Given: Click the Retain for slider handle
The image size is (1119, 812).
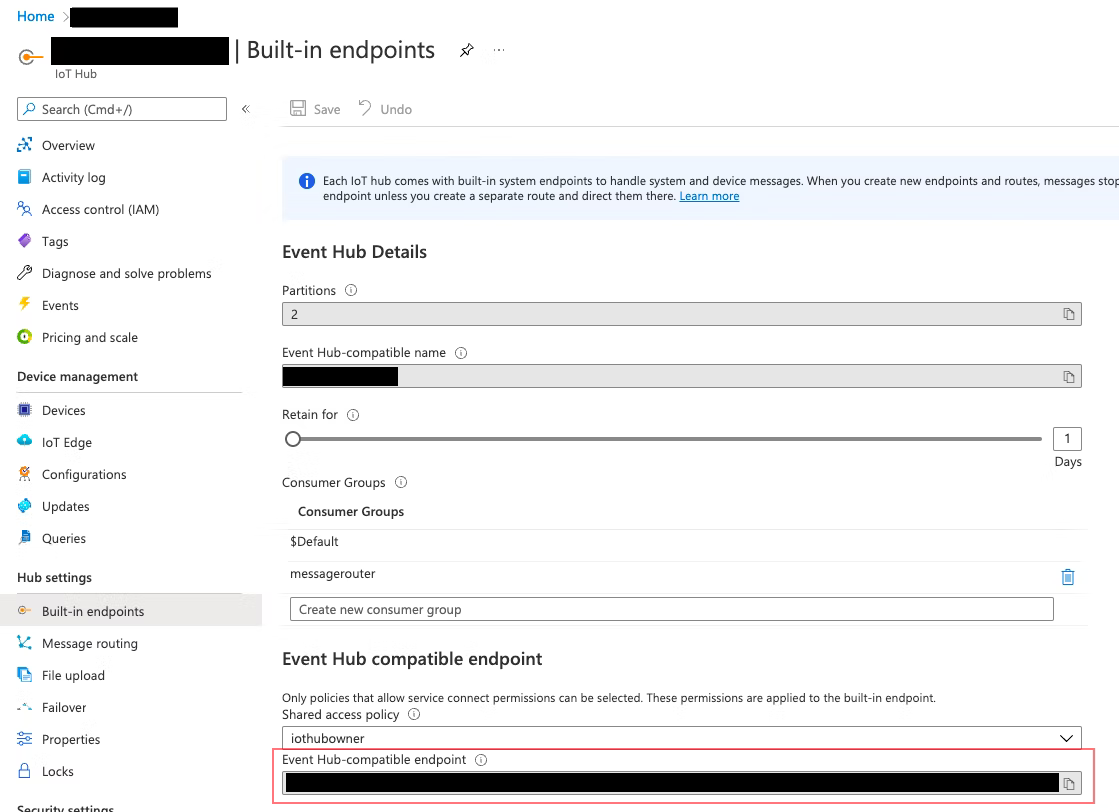Looking at the screenshot, I should (x=293, y=439).
